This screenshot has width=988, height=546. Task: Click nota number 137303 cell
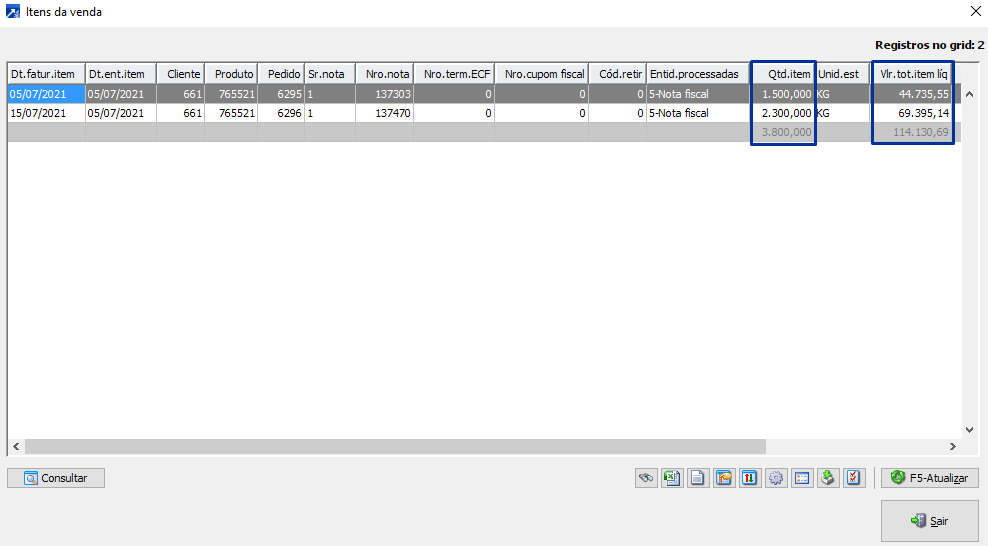point(384,94)
